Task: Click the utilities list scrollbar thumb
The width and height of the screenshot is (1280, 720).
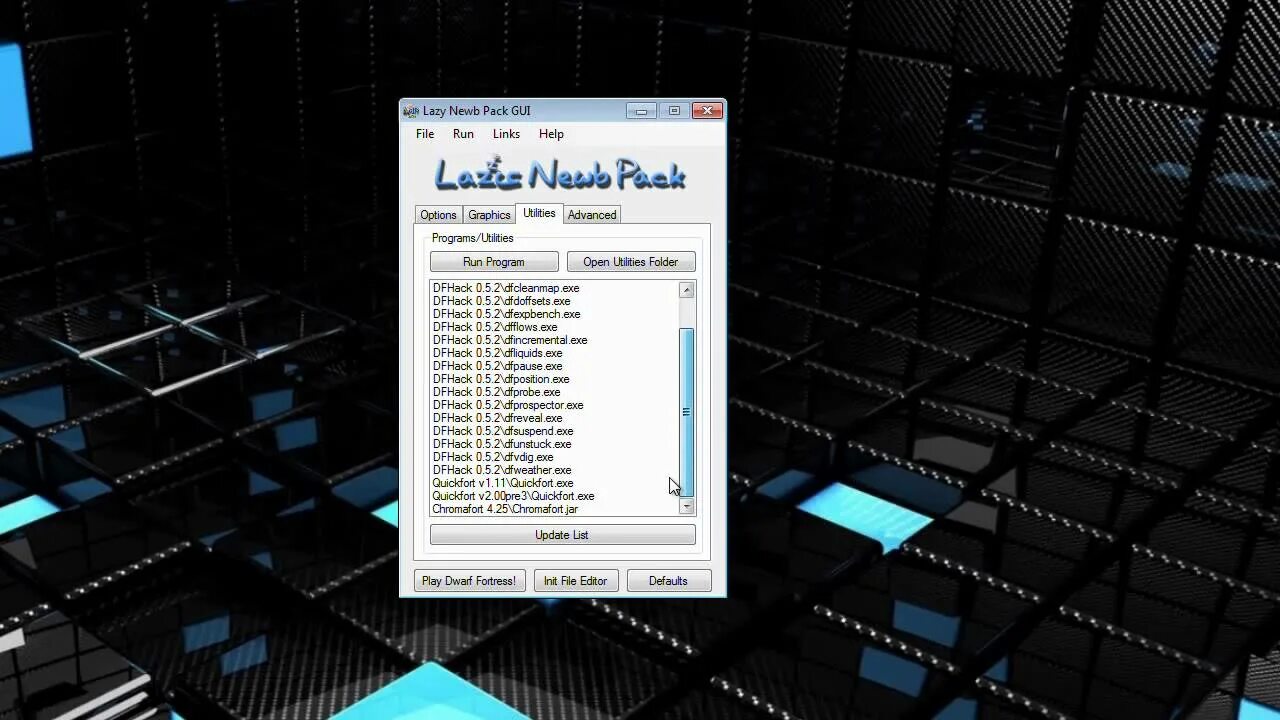Action: coord(686,412)
